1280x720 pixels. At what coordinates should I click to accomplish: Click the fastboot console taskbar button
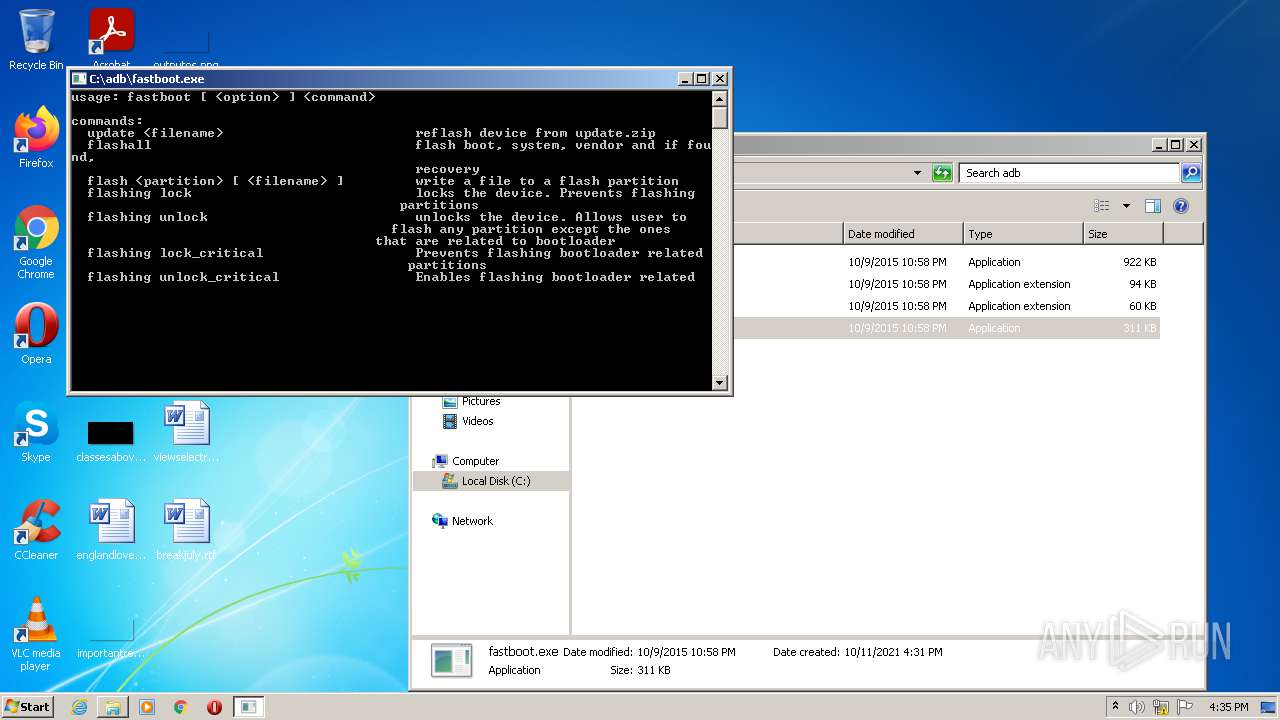coord(248,707)
